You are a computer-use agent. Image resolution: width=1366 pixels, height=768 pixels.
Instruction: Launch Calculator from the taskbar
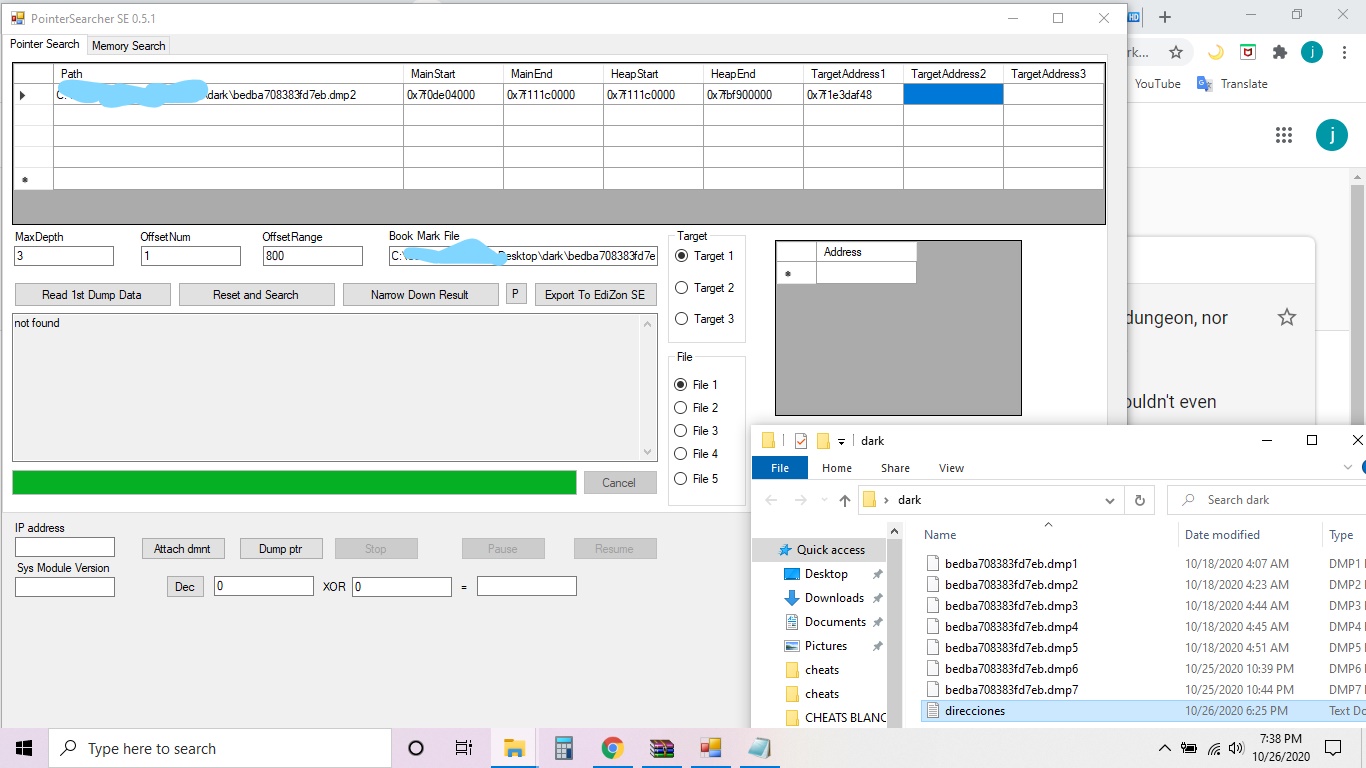click(x=563, y=748)
